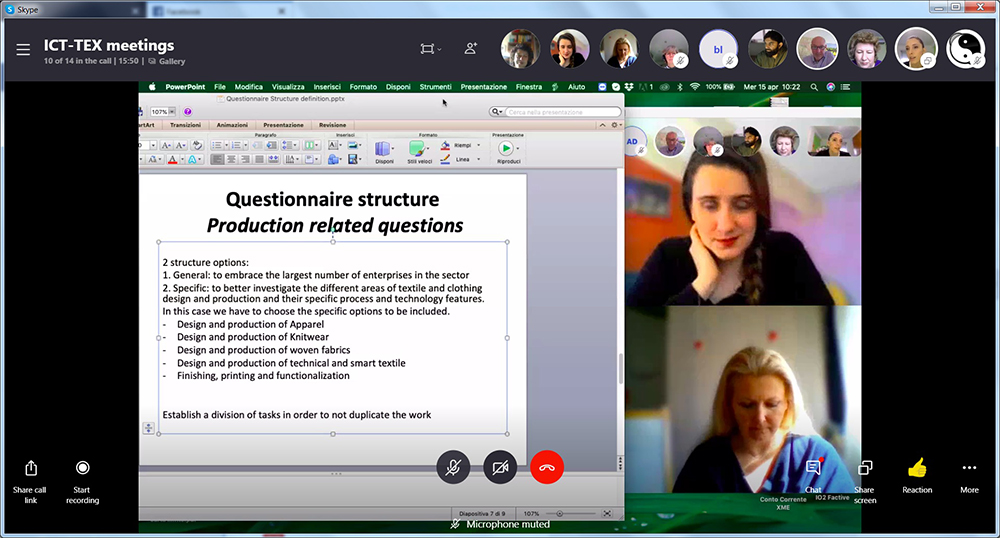Start recording the call
This screenshot has height=538, width=1000.
[x=82, y=468]
